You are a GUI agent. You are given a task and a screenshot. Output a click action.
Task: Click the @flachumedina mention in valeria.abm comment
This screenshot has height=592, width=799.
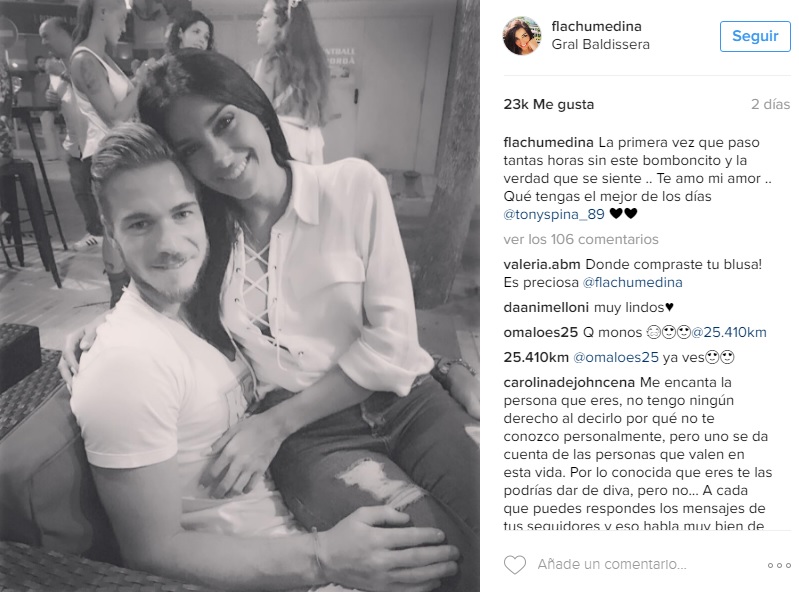(632, 282)
